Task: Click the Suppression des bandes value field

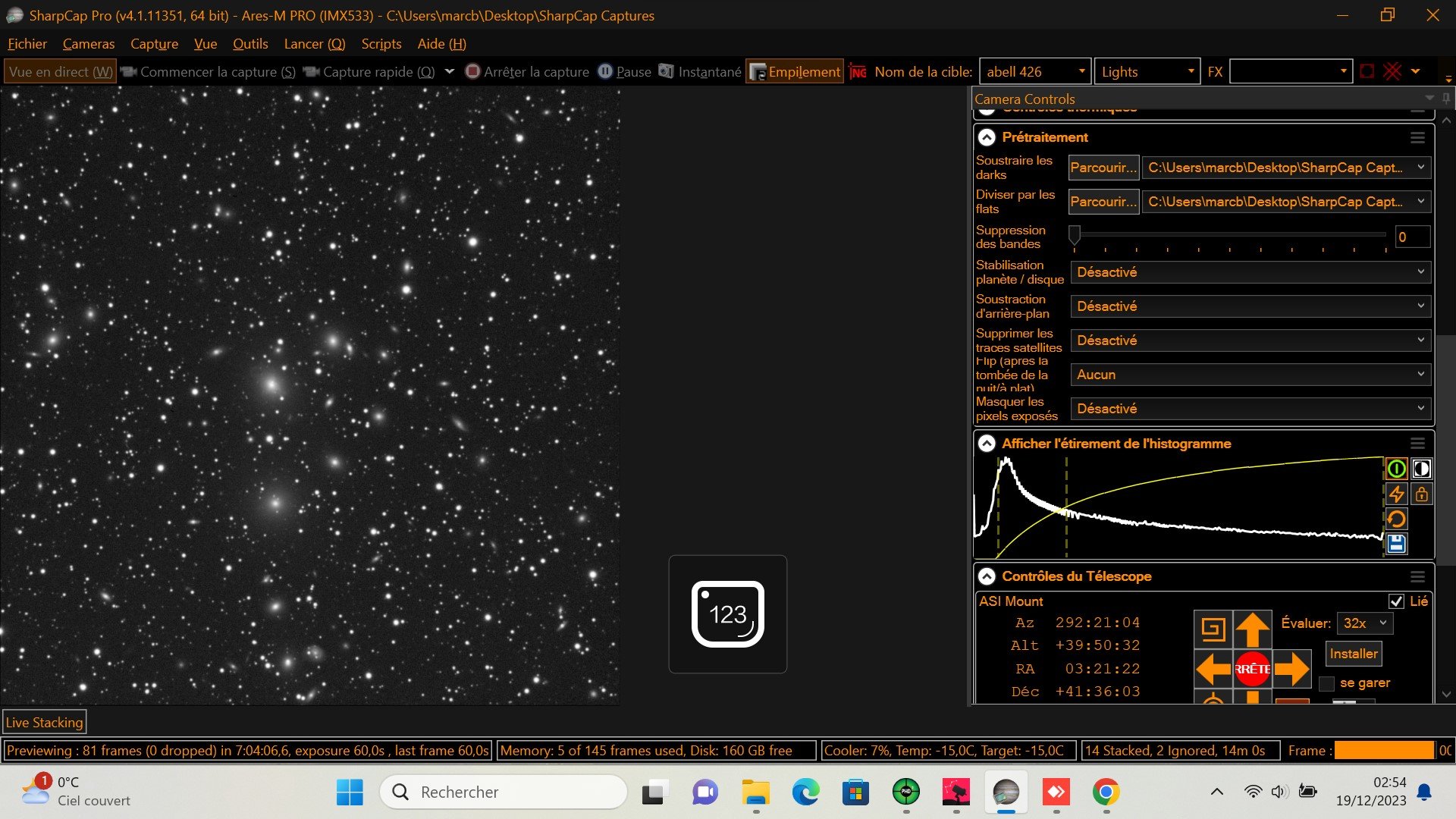Action: 1412,237
